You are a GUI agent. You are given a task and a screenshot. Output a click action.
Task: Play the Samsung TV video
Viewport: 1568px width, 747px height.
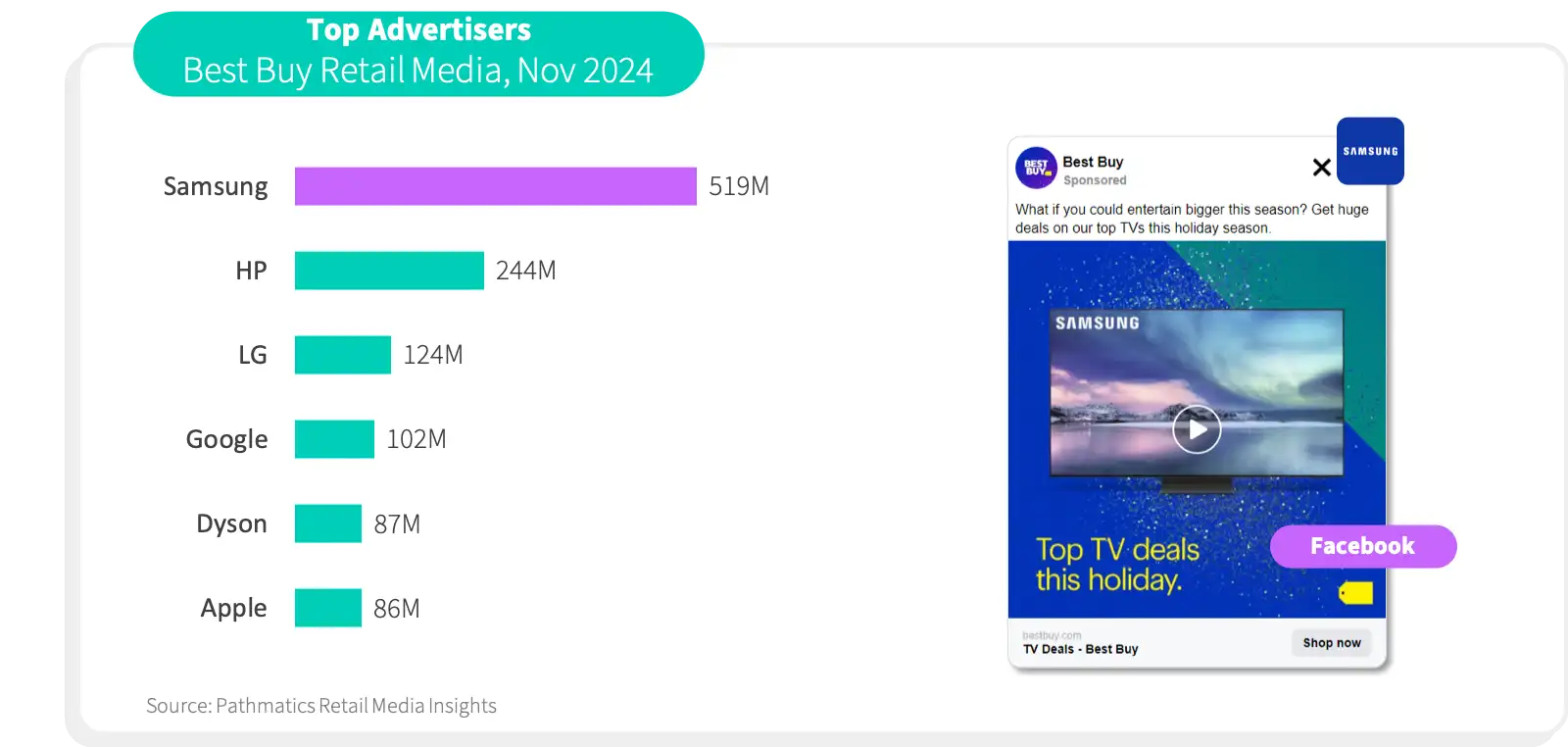click(1197, 429)
